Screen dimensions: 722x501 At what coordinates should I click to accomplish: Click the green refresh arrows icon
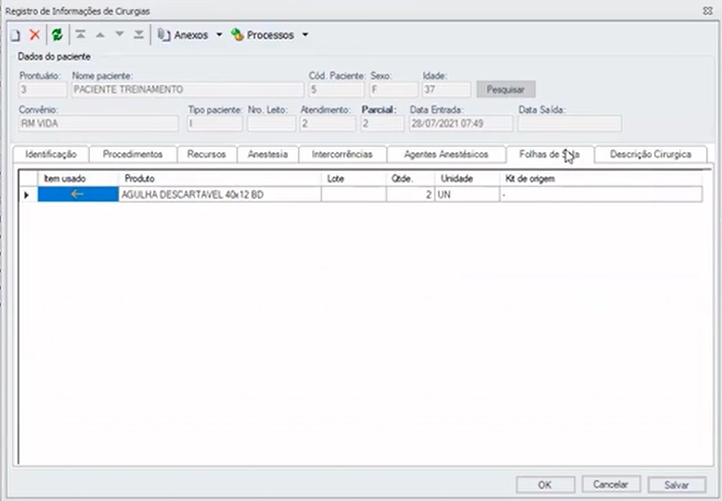tap(57, 35)
